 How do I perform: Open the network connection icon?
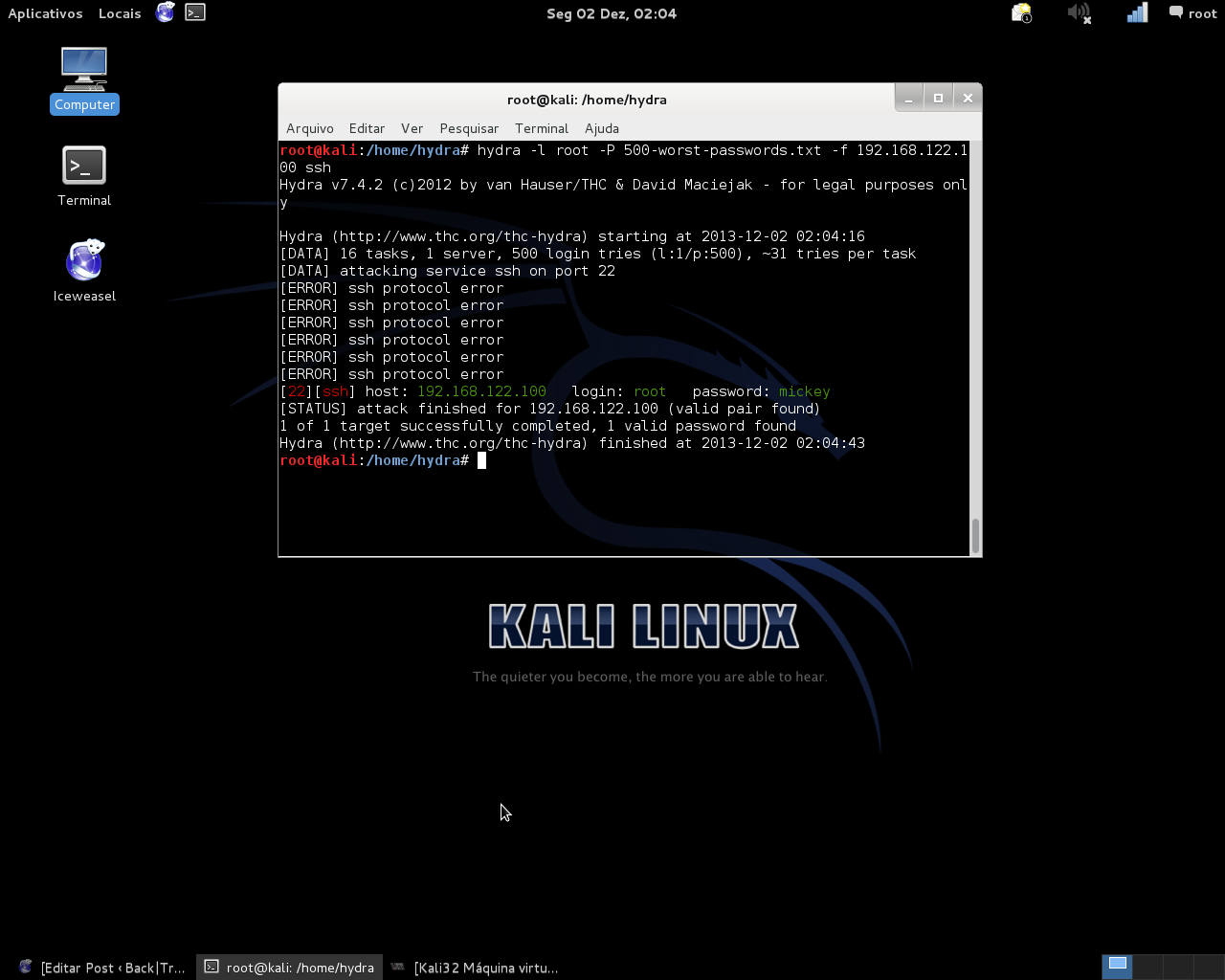(x=1137, y=13)
